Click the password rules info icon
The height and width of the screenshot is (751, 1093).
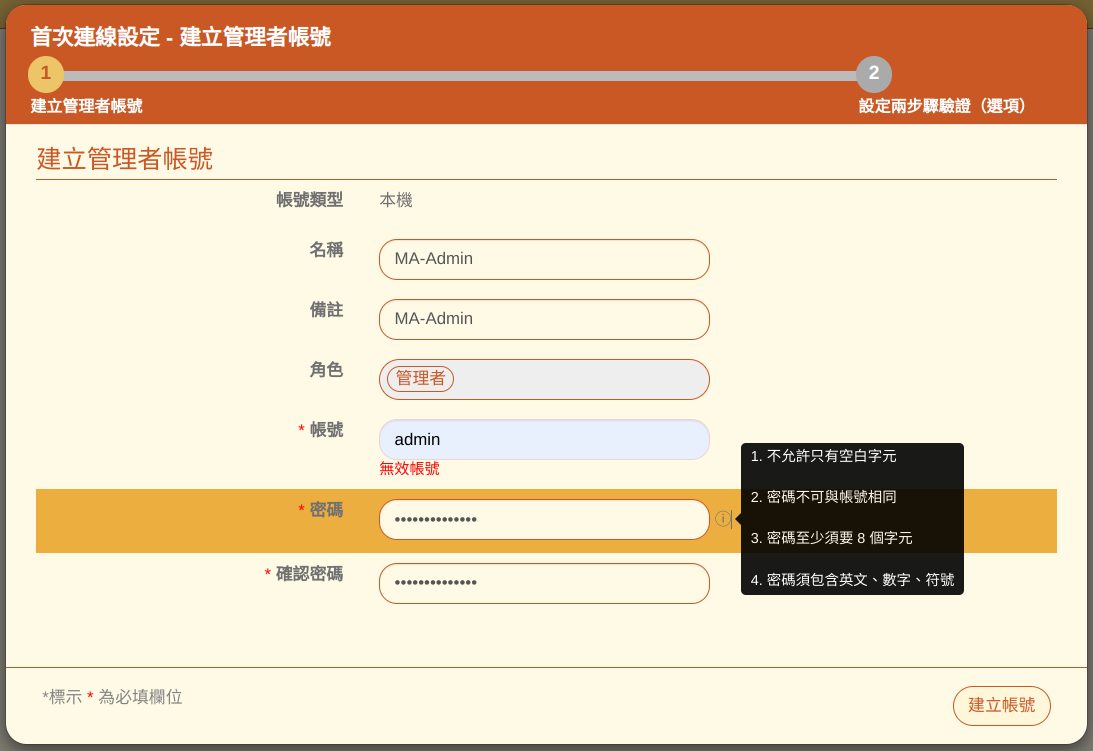[x=722, y=519]
